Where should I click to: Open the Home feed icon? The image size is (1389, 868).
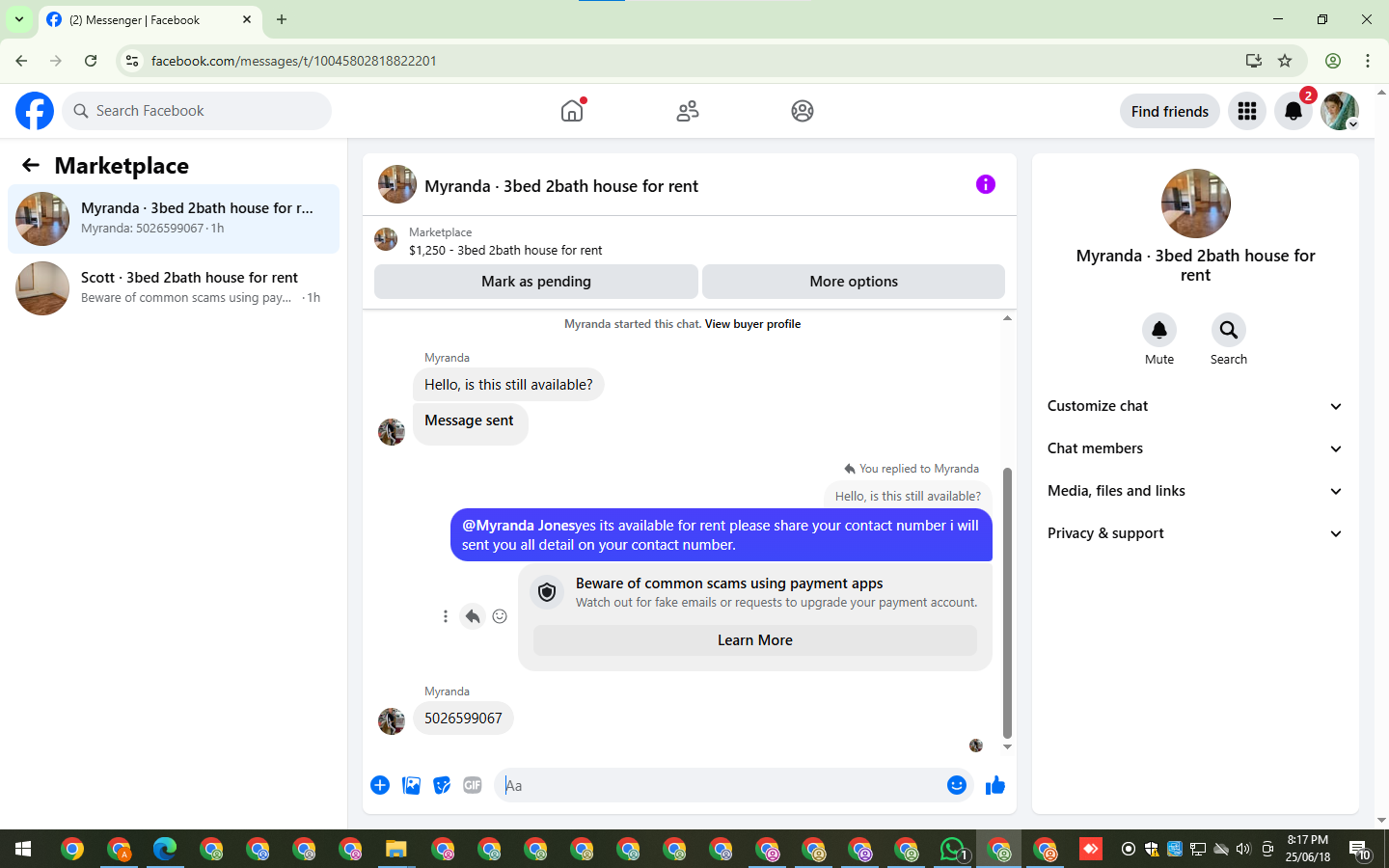point(572,111)
